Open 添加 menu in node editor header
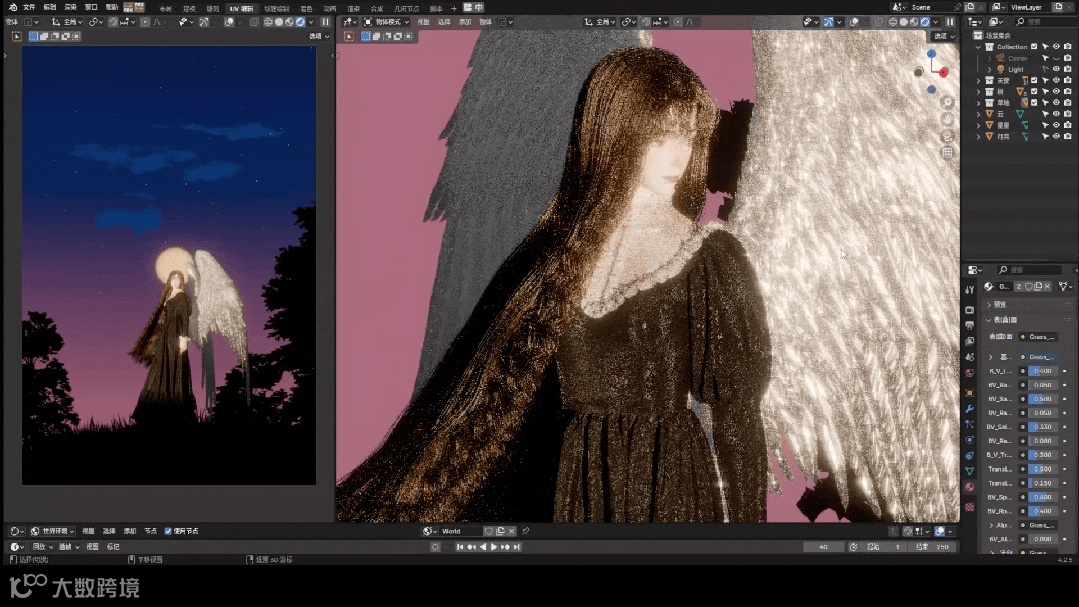Viewport: 1079px width, 607px height. pyautogui.click(x=130, y=531)
